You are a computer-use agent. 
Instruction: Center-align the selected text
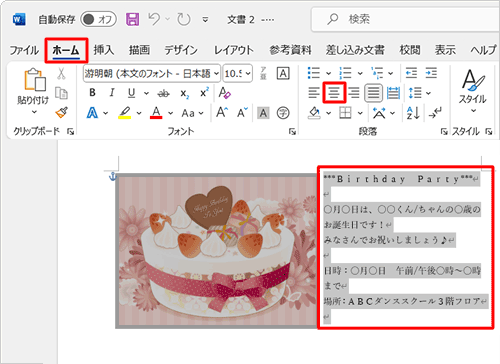334,93
